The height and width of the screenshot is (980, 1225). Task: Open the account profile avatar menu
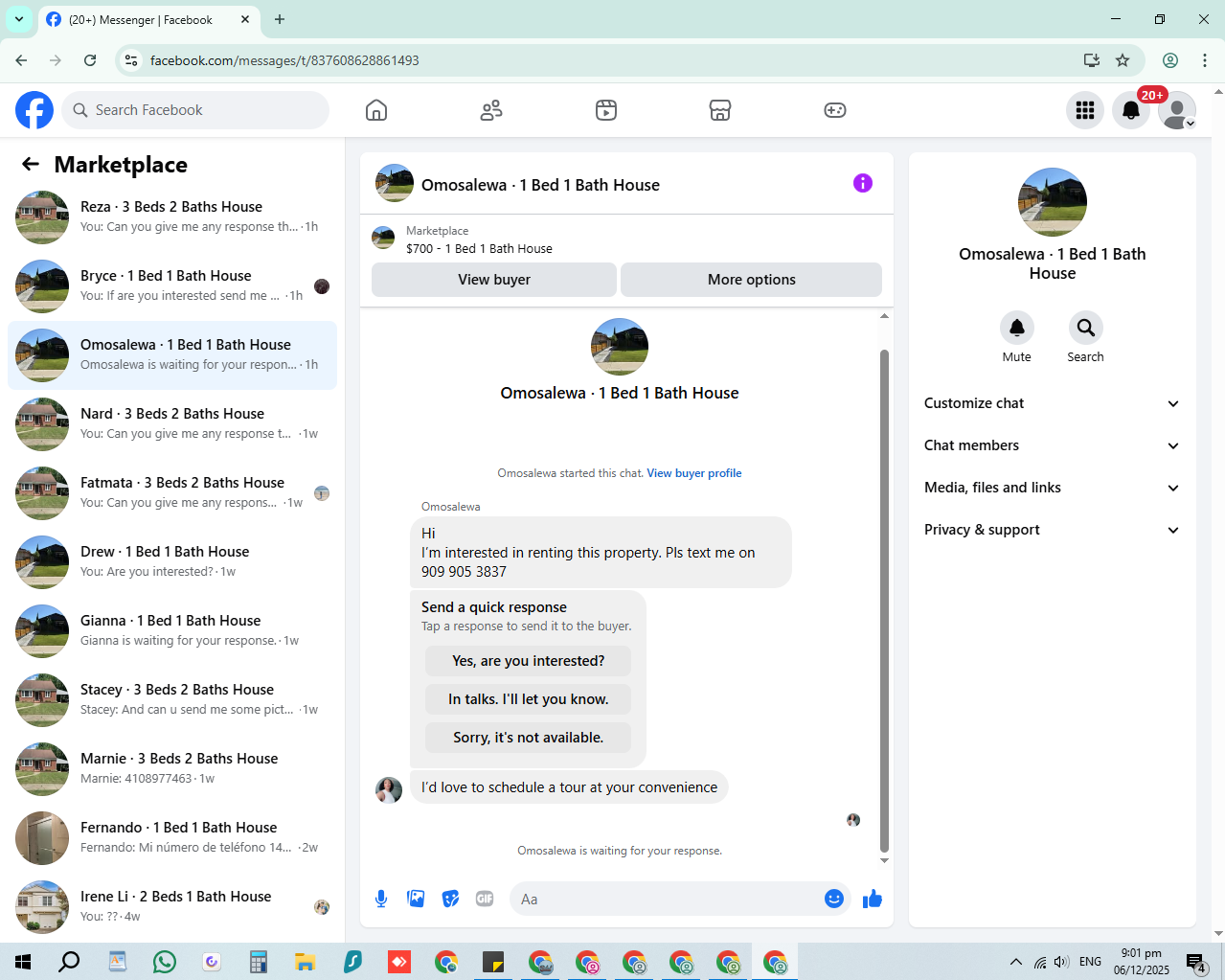(1177, 110)
